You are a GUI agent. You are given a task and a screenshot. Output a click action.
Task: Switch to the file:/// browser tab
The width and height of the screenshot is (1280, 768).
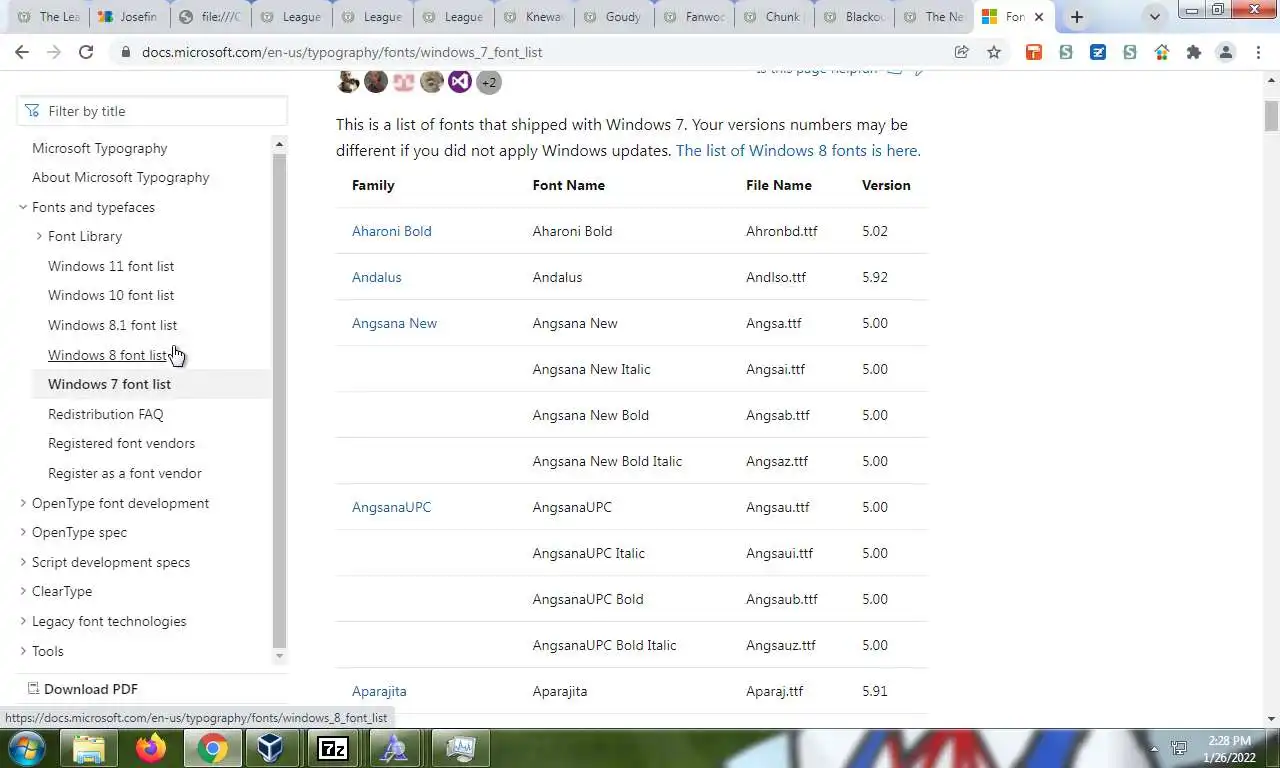[210, 17]
